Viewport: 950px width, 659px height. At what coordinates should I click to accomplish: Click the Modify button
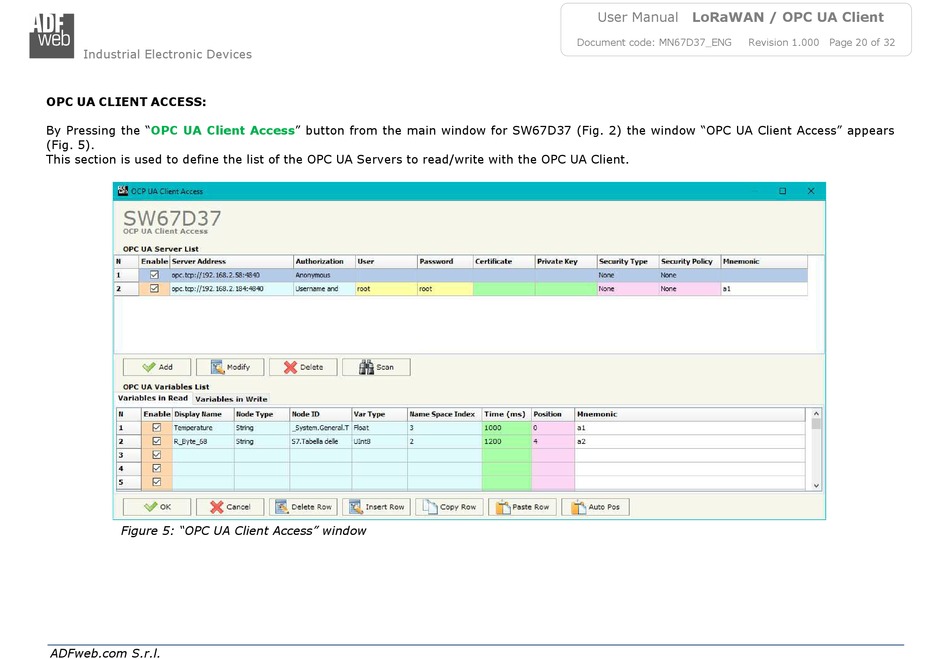[x=230, y=367]
